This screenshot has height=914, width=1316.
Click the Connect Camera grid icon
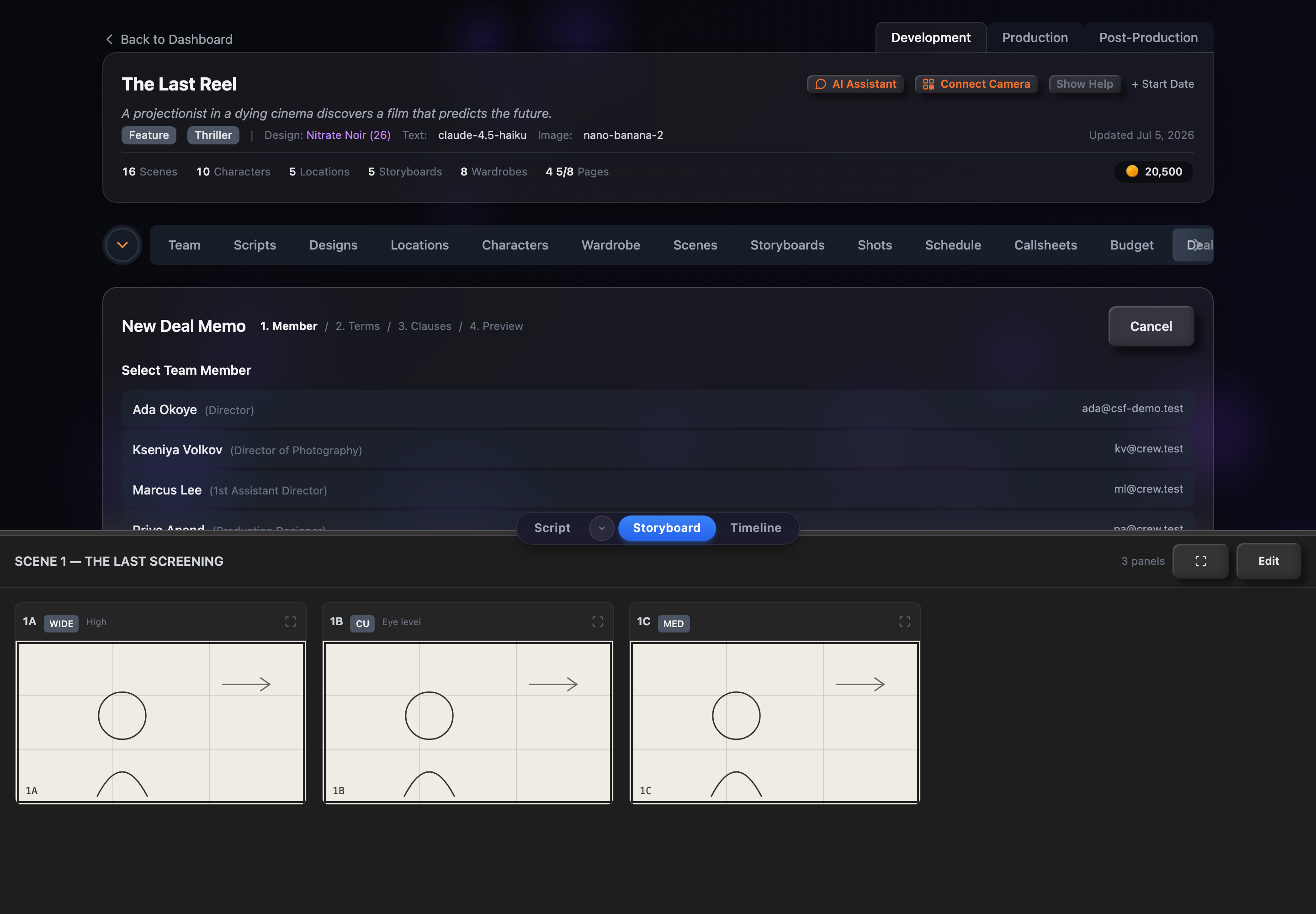click(x=929, y=84)
